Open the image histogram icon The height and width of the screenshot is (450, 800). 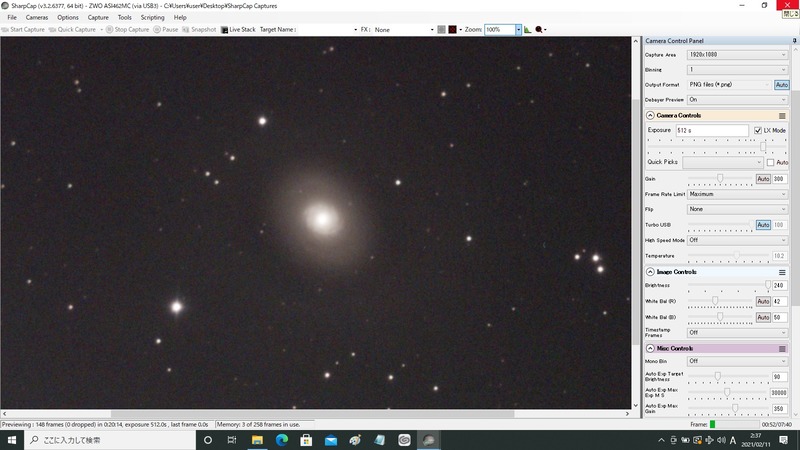[x=528, y=30]
